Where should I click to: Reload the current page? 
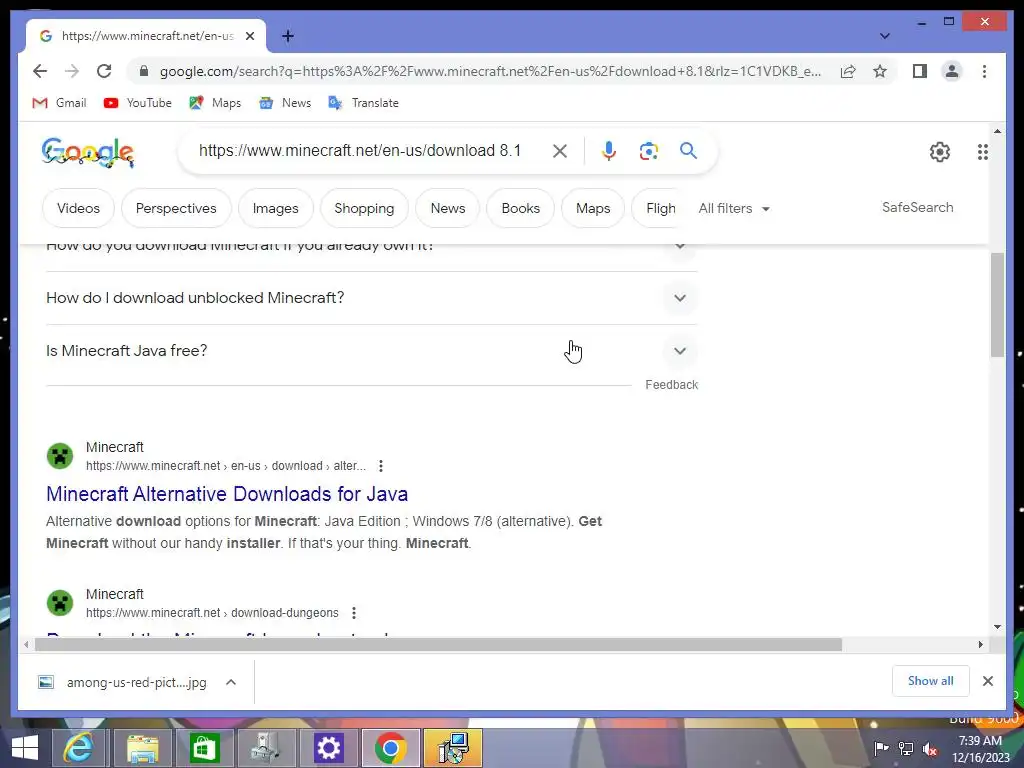click(x=104, y=71)
